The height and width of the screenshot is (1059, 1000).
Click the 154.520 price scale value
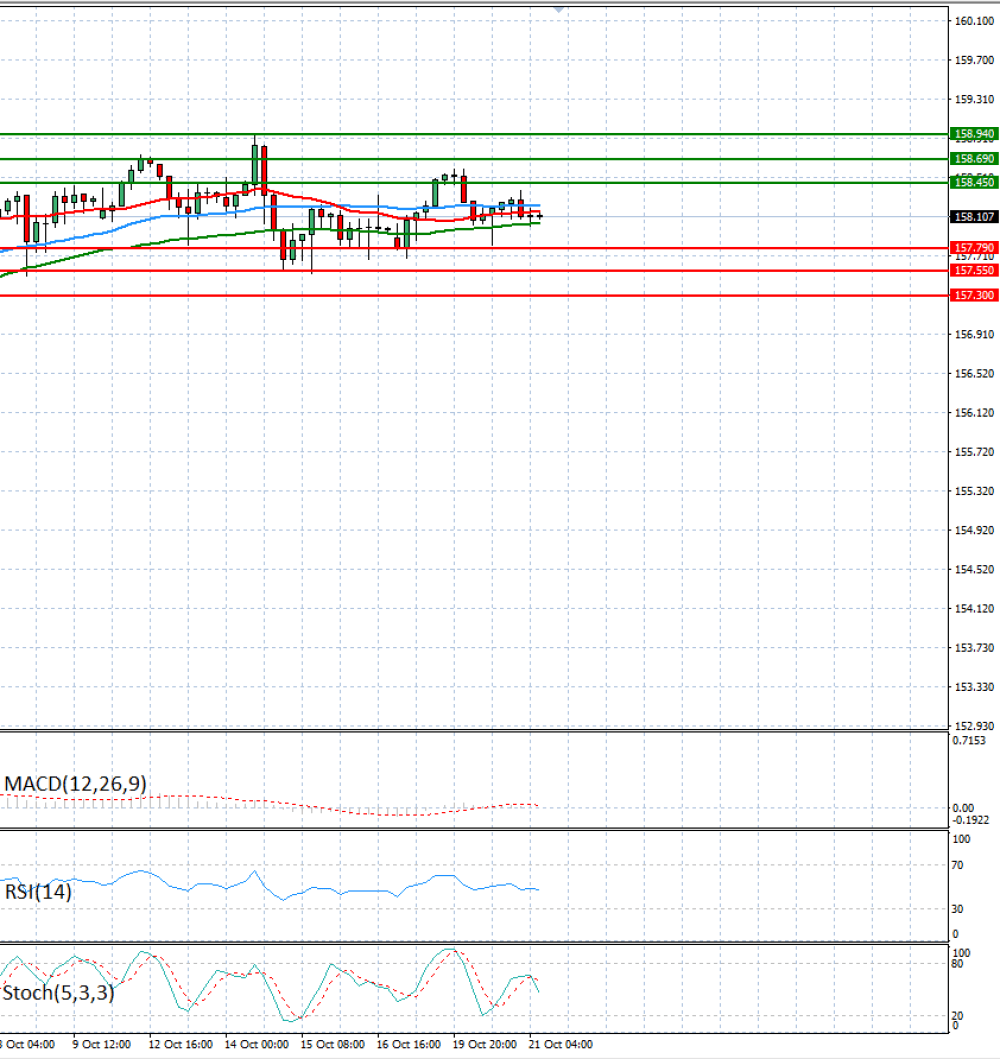coord(974,569)
